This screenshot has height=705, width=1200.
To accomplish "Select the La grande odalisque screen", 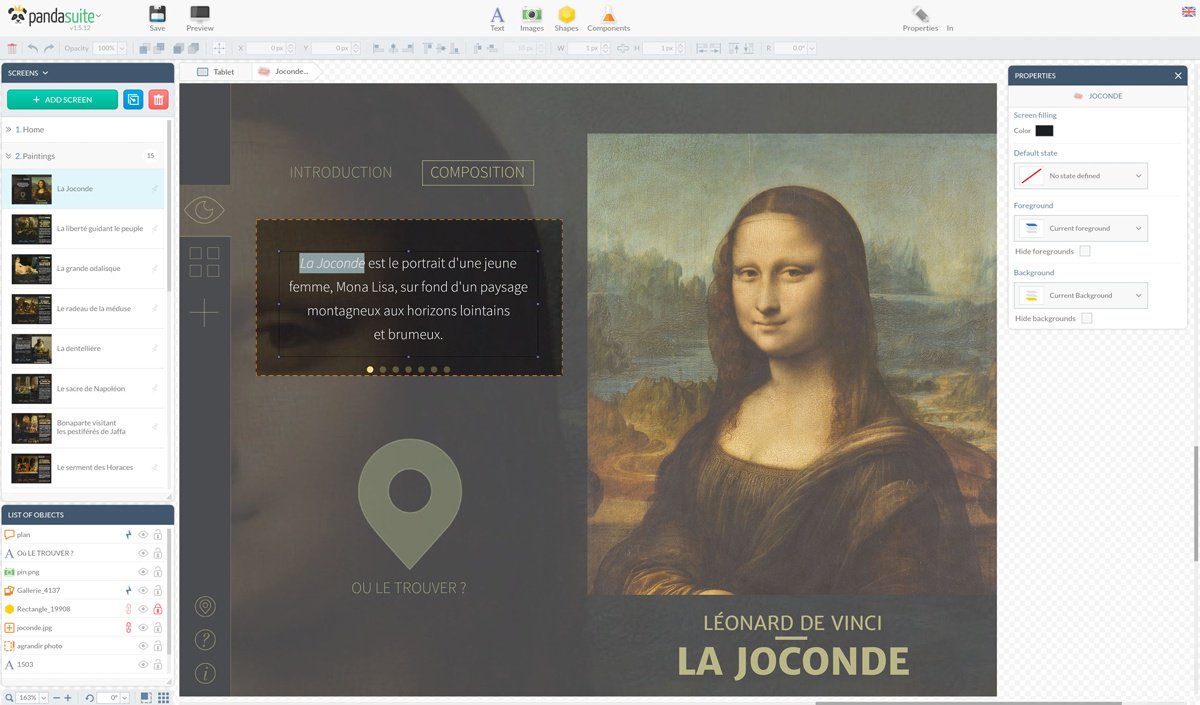I will pos(84,269).
